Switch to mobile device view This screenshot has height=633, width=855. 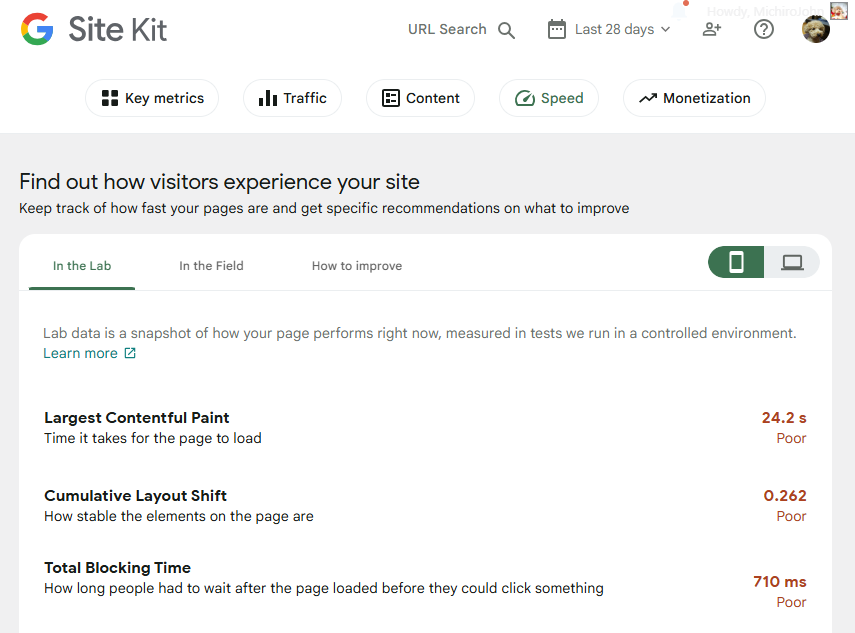point(736,262)
